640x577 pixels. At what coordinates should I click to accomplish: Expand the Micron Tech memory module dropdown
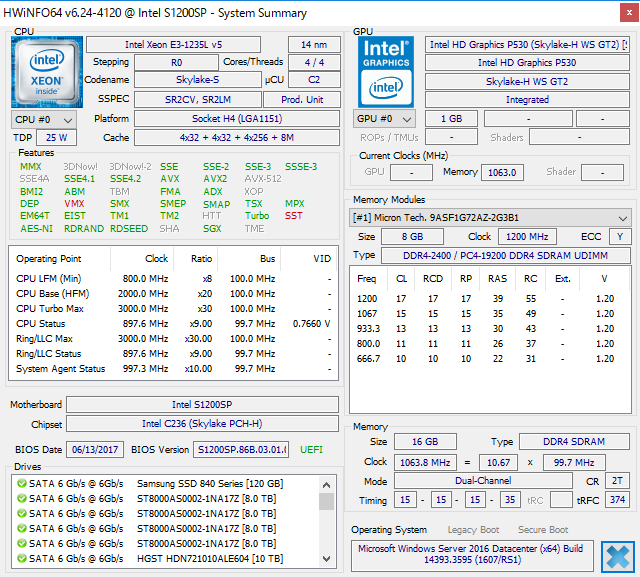[x=490, y=218]
